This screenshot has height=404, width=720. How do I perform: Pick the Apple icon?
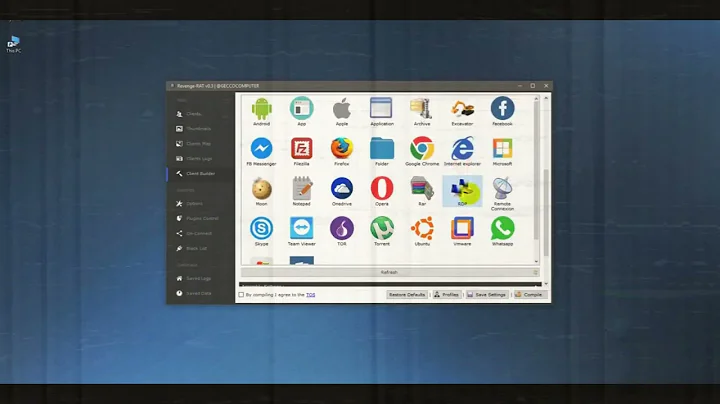342,111
